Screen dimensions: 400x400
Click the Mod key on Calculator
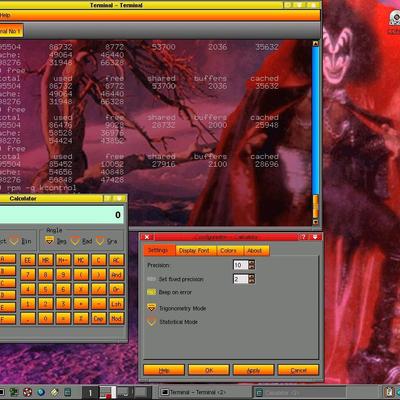pyautogui.click(x=116, y=319)
